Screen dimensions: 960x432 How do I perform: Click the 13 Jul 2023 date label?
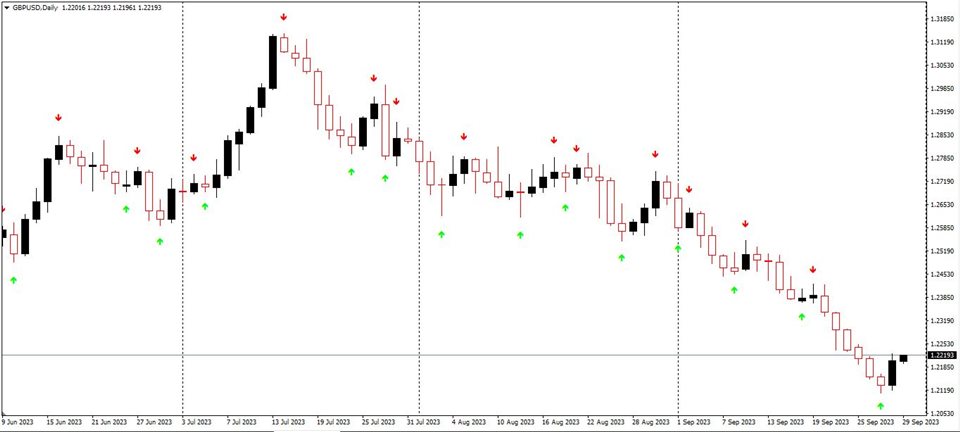(x=289, y=422)
